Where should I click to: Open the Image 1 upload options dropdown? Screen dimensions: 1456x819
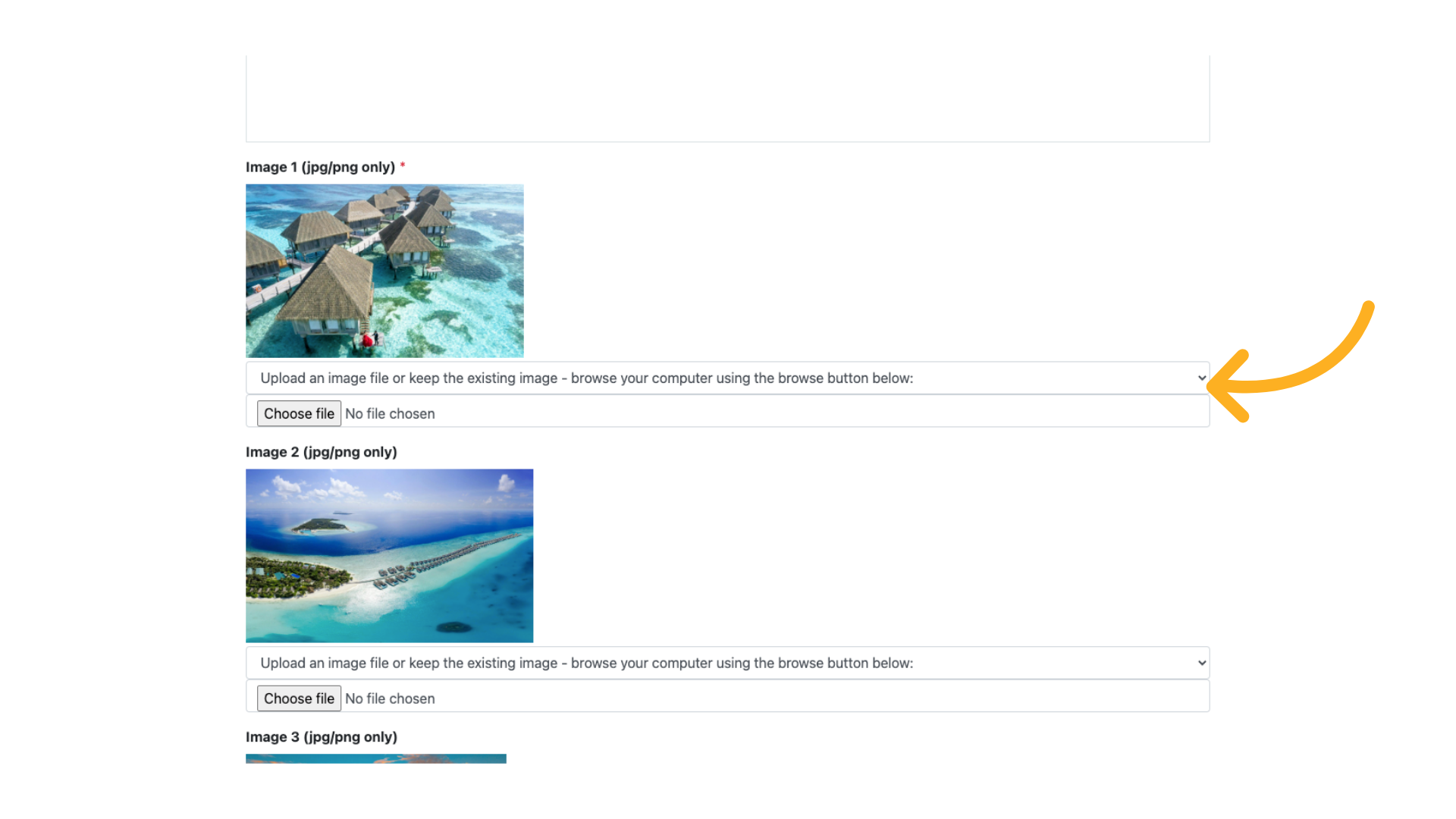tap(728, 378)
